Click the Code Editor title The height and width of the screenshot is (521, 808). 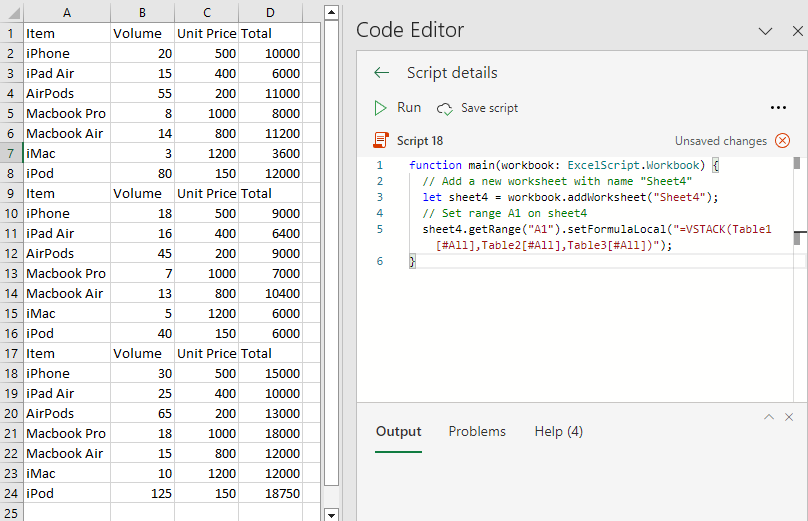410,30
